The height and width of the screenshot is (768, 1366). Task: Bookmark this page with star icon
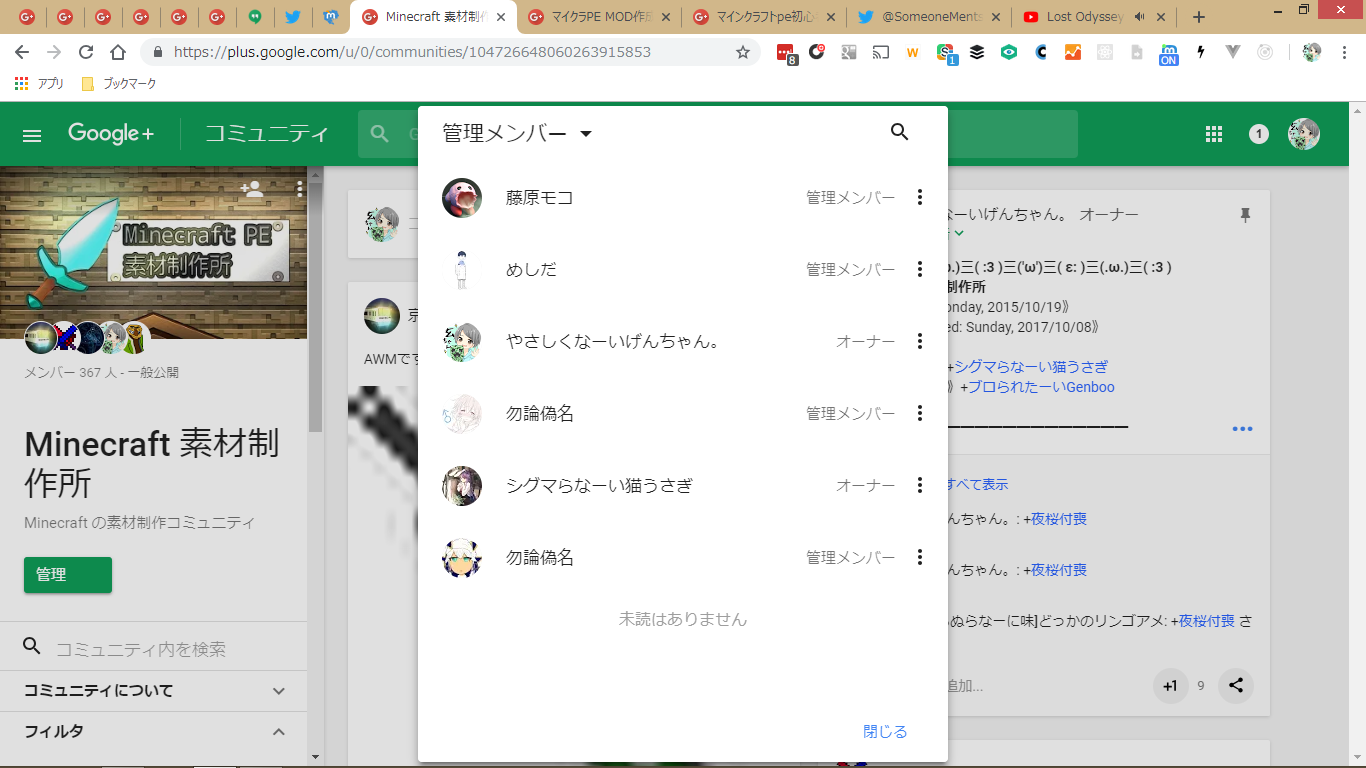click(743, 52)
